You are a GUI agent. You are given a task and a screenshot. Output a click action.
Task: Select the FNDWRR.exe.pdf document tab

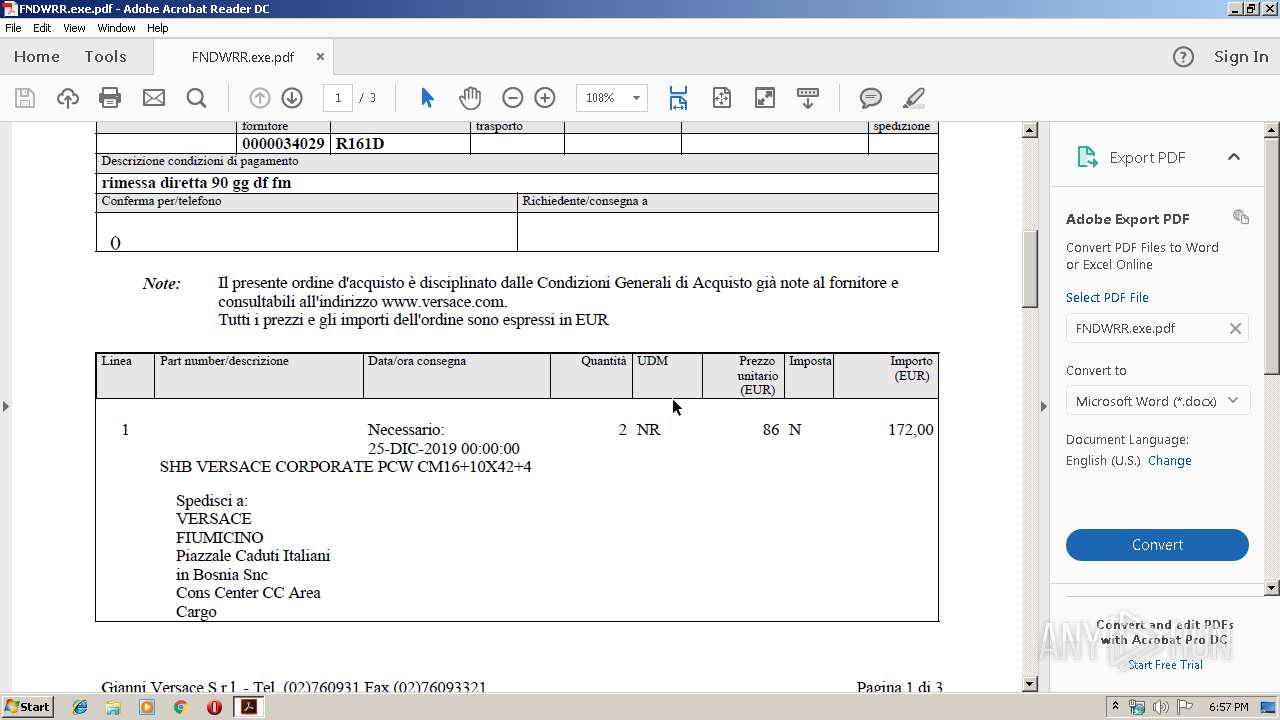pyautogui.click(x=243, y=57)
